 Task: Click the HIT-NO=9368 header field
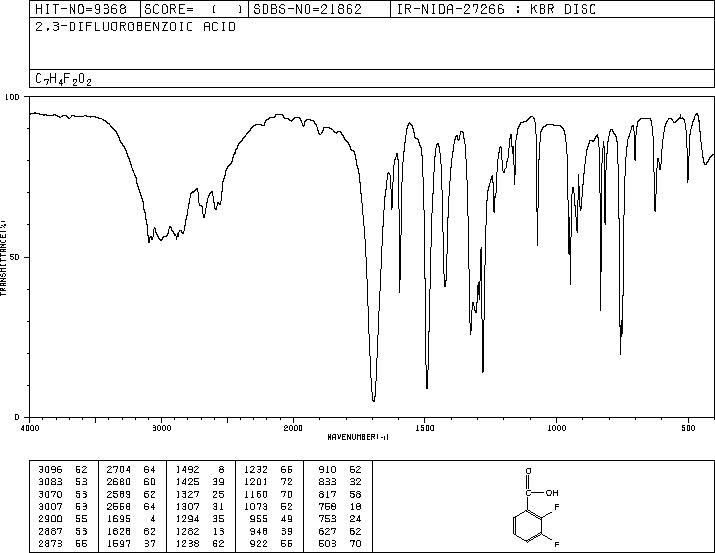coord(85,9)
